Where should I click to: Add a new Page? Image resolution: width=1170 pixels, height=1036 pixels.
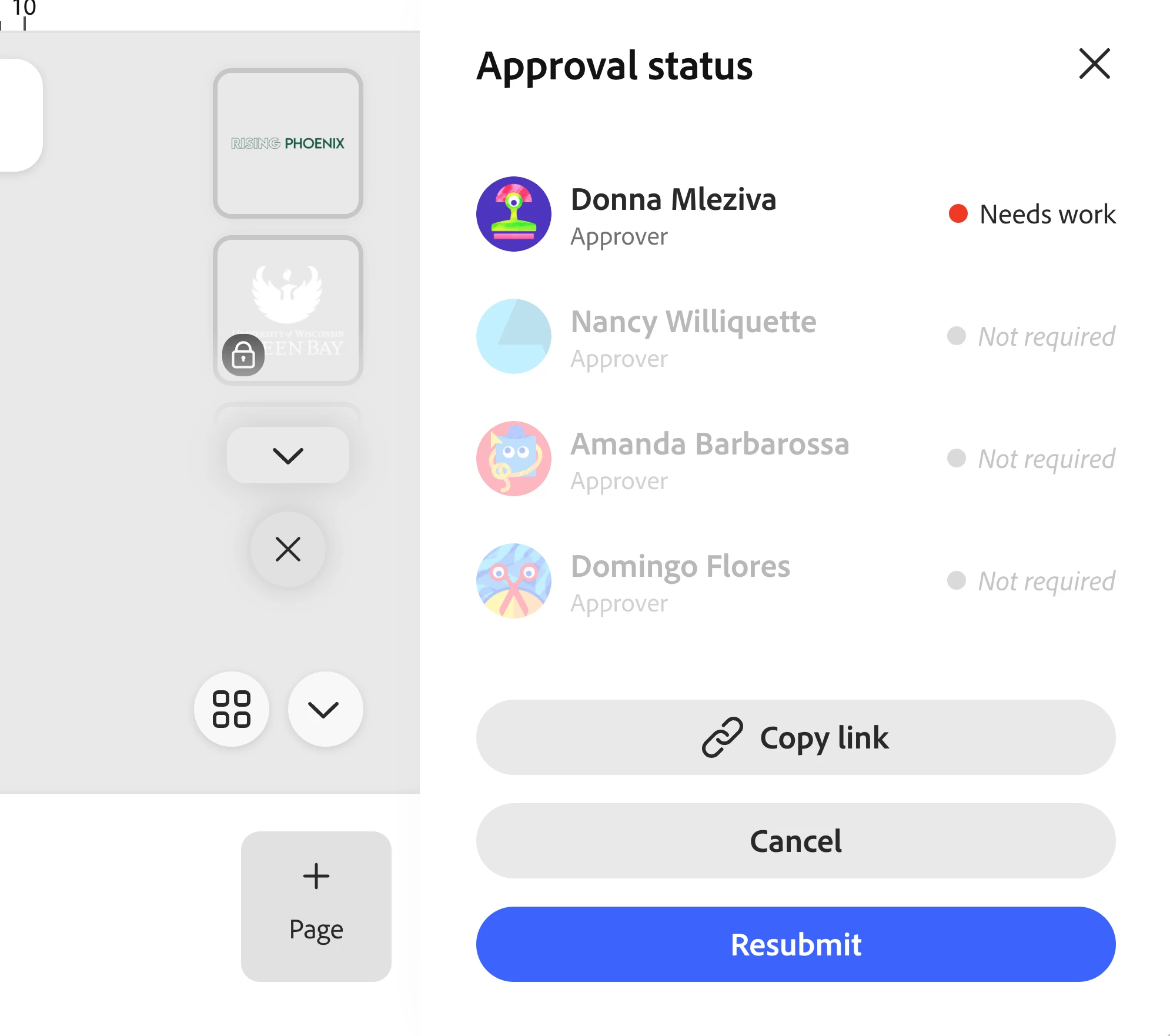316,906
